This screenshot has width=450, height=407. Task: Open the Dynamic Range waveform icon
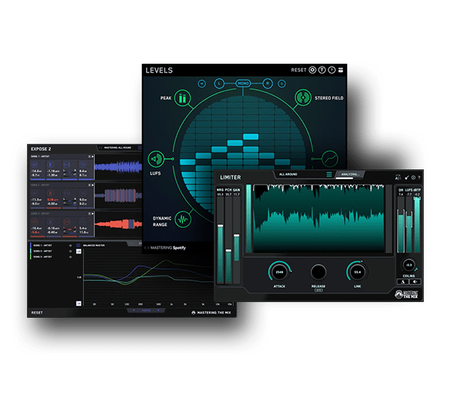[183, 219]
